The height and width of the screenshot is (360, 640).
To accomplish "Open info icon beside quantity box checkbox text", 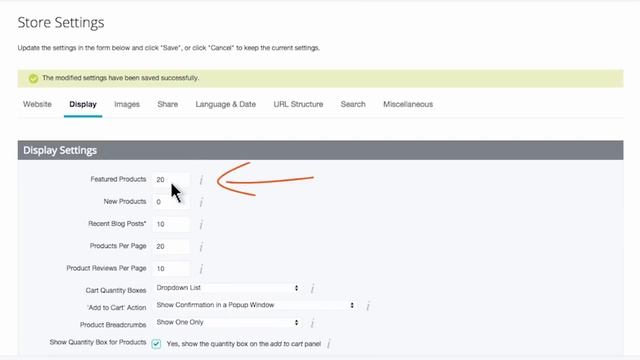I will tap(329, 344).
